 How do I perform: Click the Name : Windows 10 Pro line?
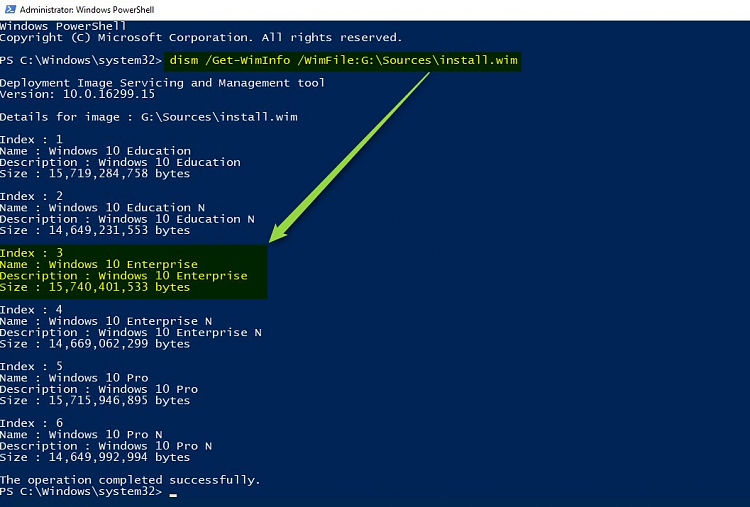point(74,377)
